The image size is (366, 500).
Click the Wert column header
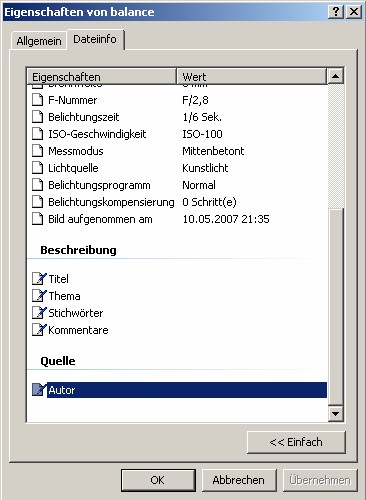(x=251, y=77)
